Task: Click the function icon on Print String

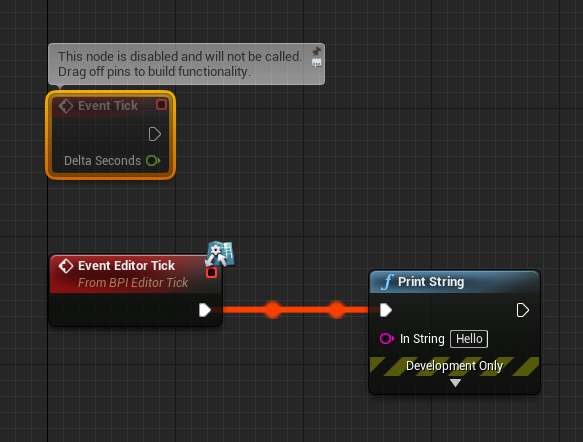Action: click(x=387, y=282)
